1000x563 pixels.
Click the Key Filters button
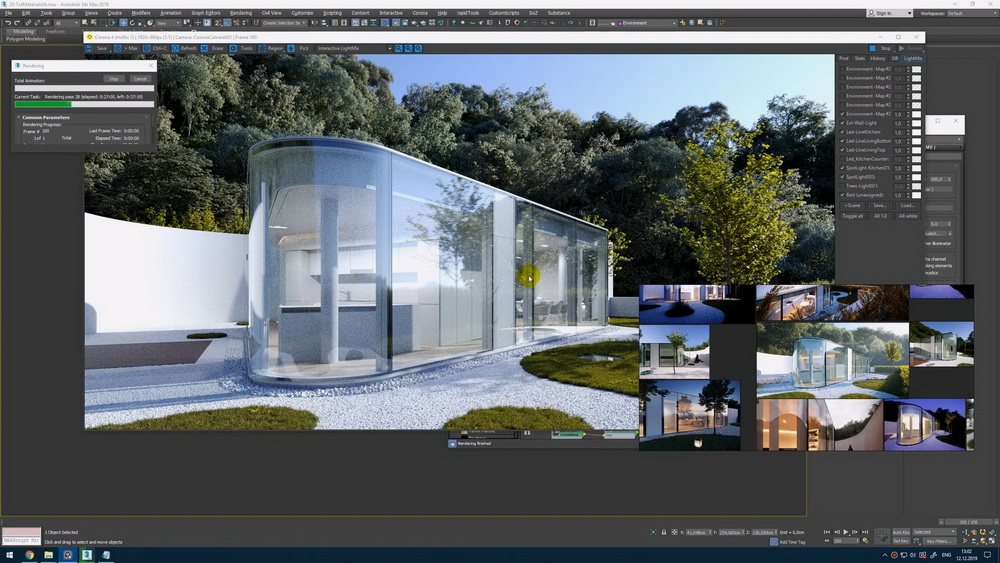(939, 541)
